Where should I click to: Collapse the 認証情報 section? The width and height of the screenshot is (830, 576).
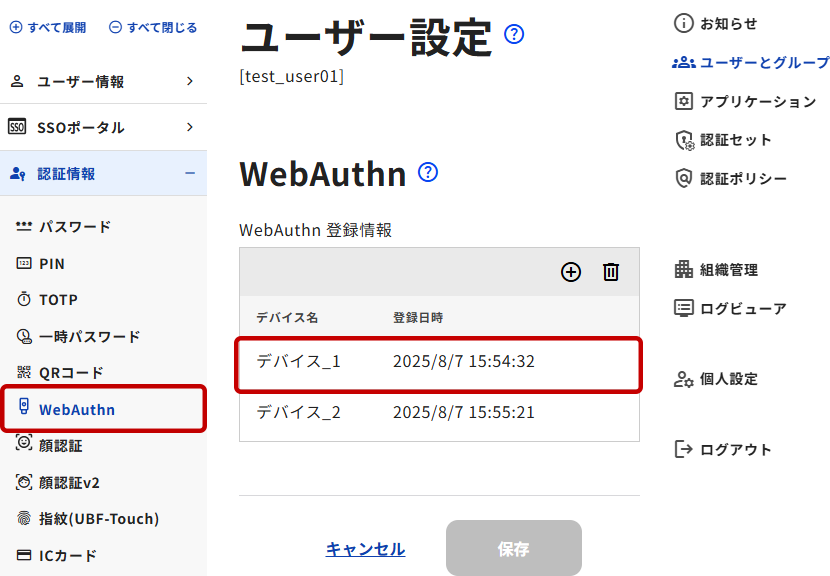pyautogui.click(x=103, y=173)
